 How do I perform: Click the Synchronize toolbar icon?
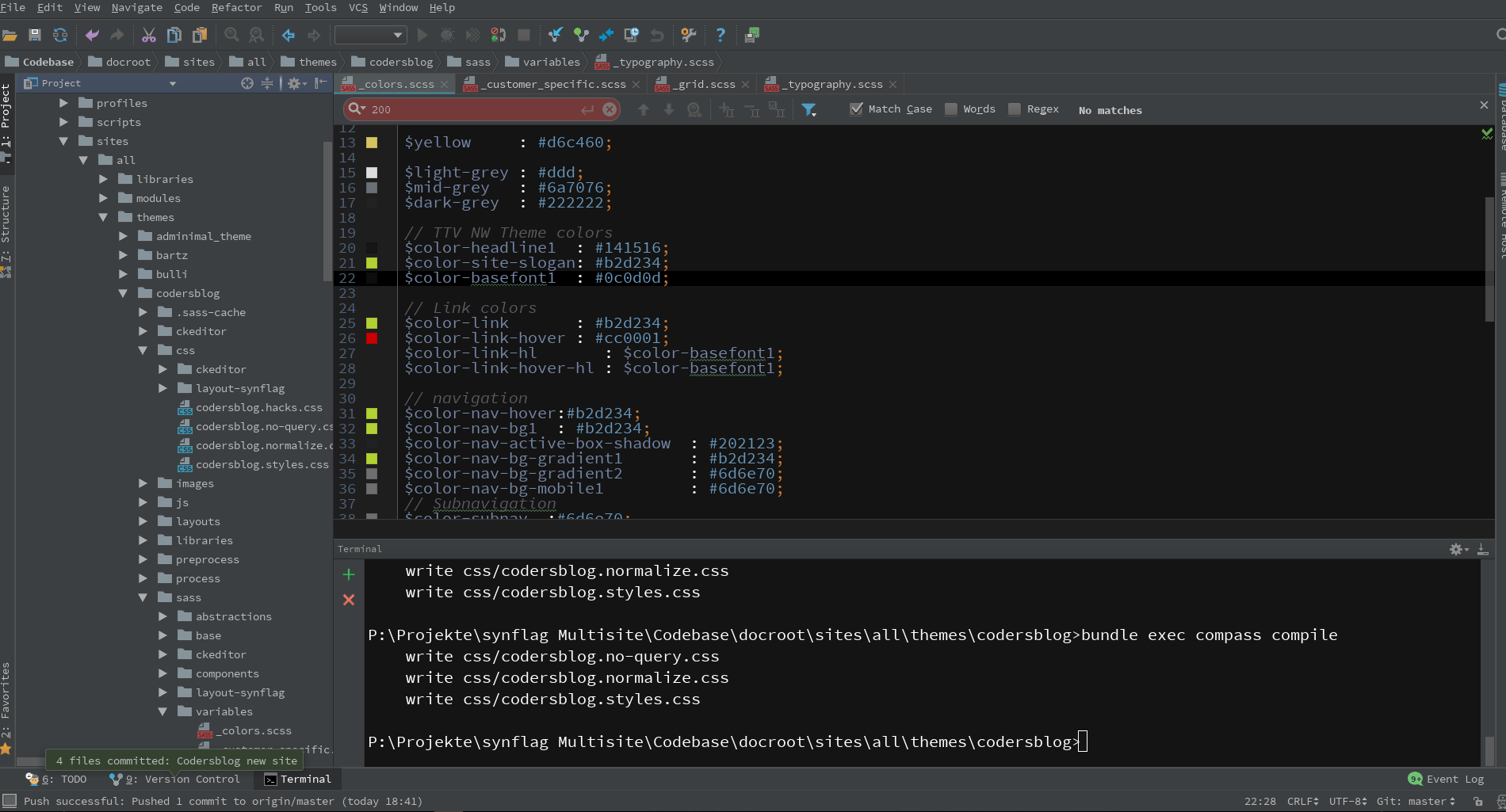(x=60, y=35)
